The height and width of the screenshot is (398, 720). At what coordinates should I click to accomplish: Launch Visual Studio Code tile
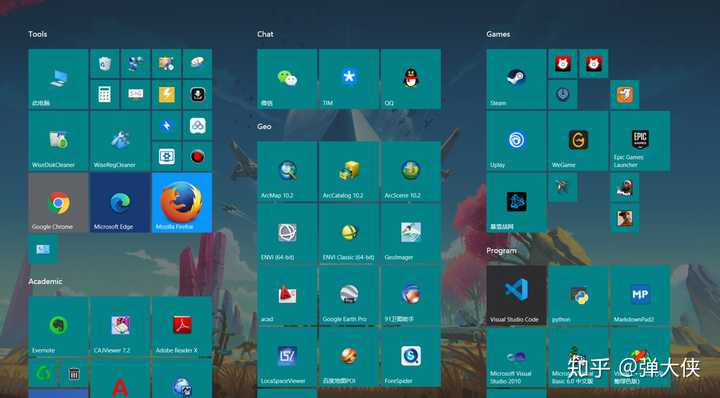516,295
